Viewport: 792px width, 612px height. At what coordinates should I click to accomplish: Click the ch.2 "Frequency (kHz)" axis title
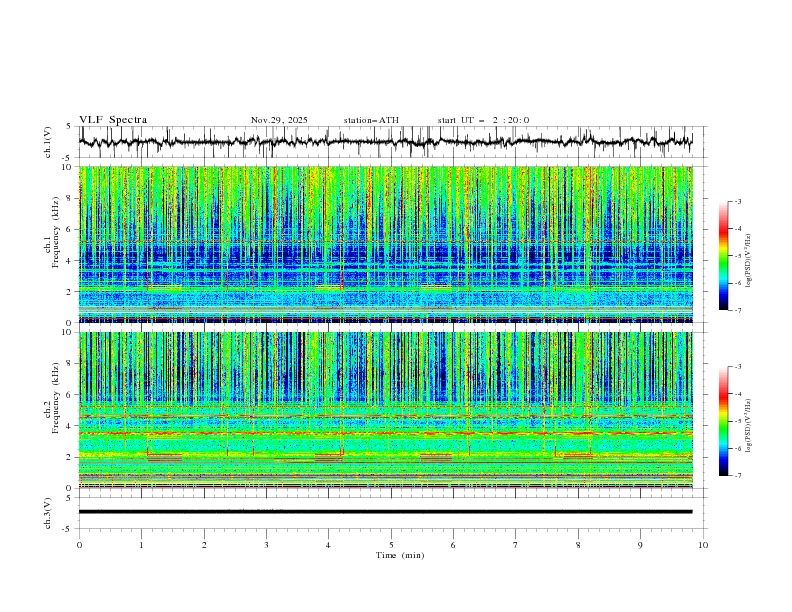coord(56,397)
